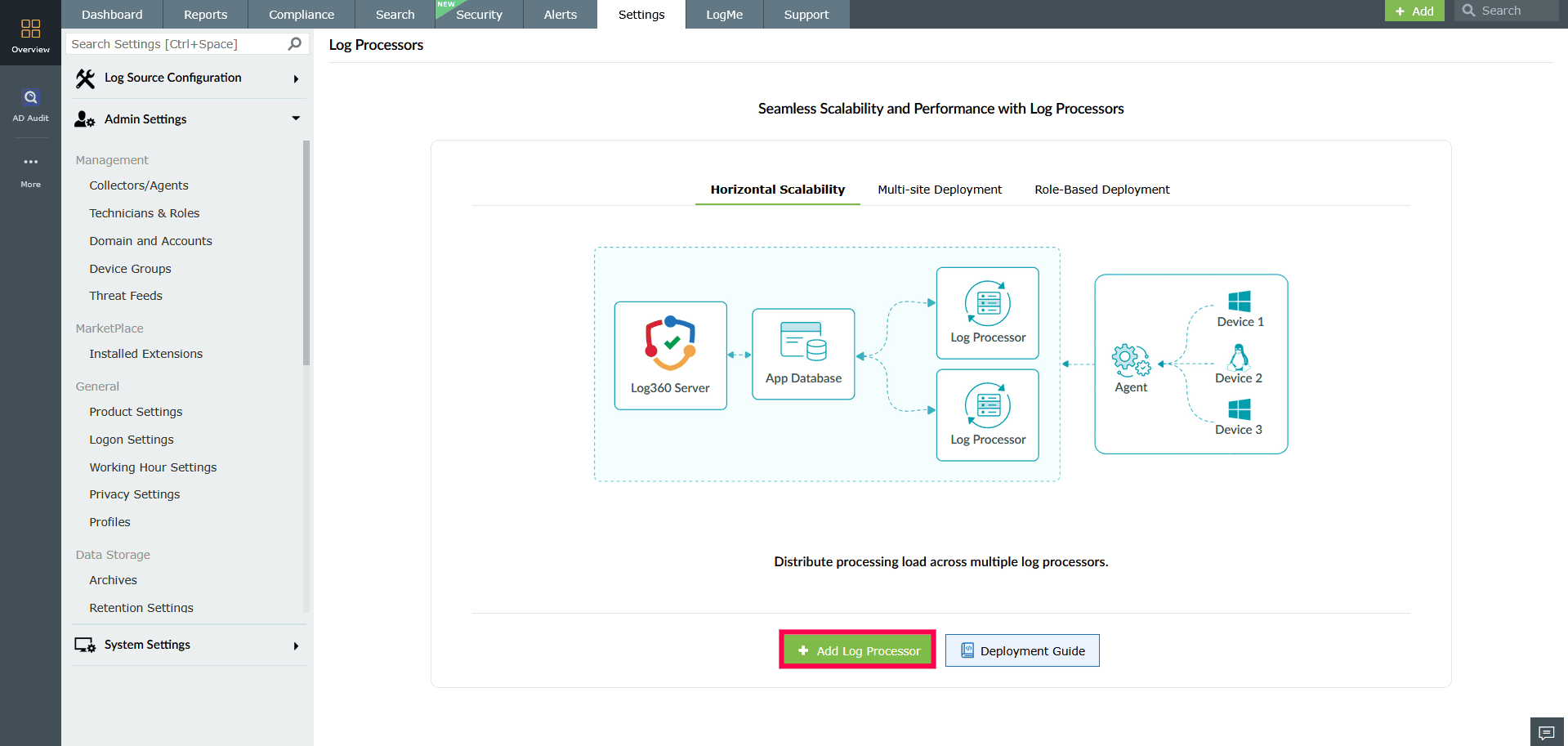Open Collectors/Agents settings

pyautogui.click(x=139, y=185)
